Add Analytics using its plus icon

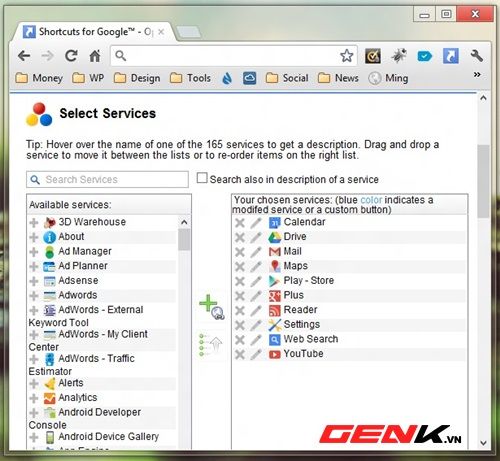coord(34,398)
